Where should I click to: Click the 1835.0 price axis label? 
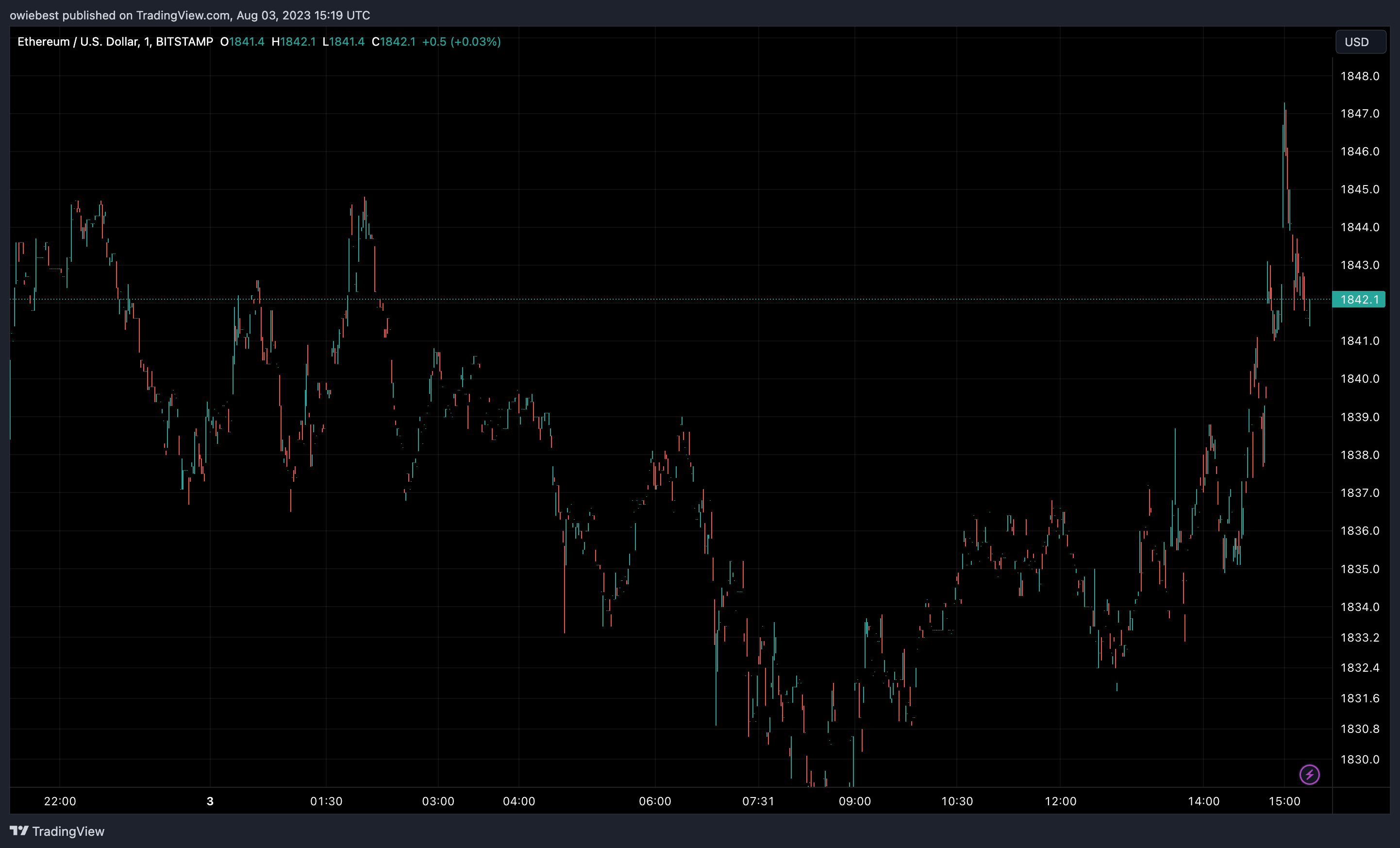tap(1360, 569)
